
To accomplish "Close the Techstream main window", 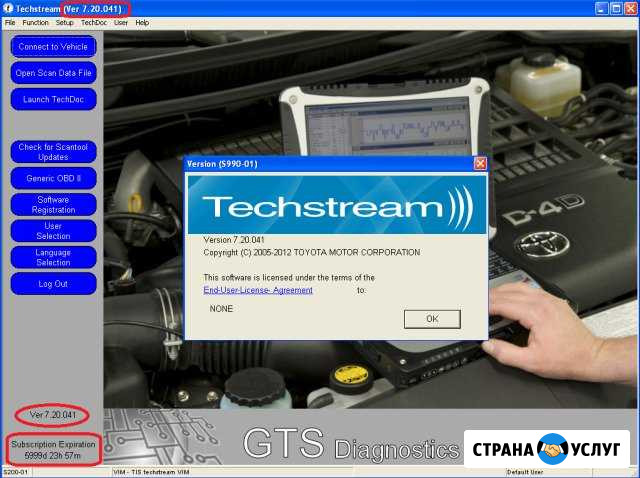I will point(631,9).
